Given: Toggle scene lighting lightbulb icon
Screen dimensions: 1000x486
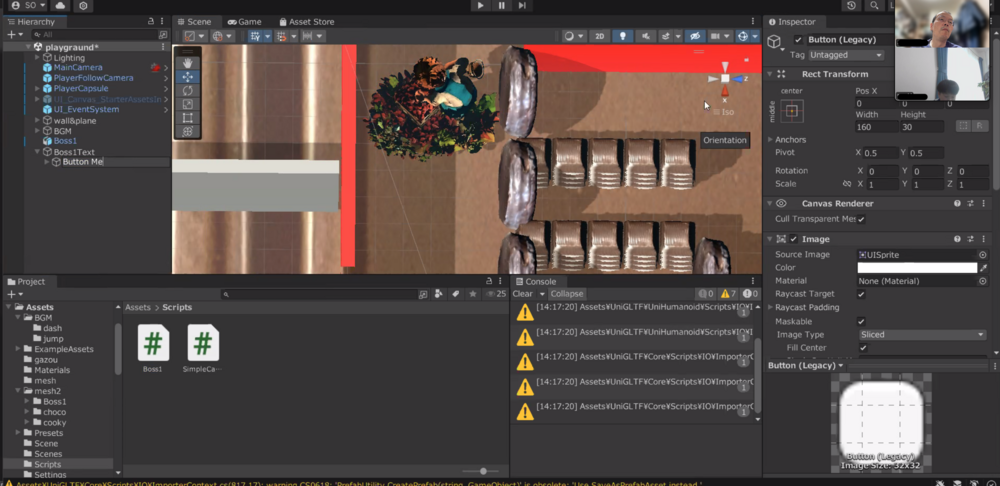Looking at the screenshot, I should coord(622,36).
